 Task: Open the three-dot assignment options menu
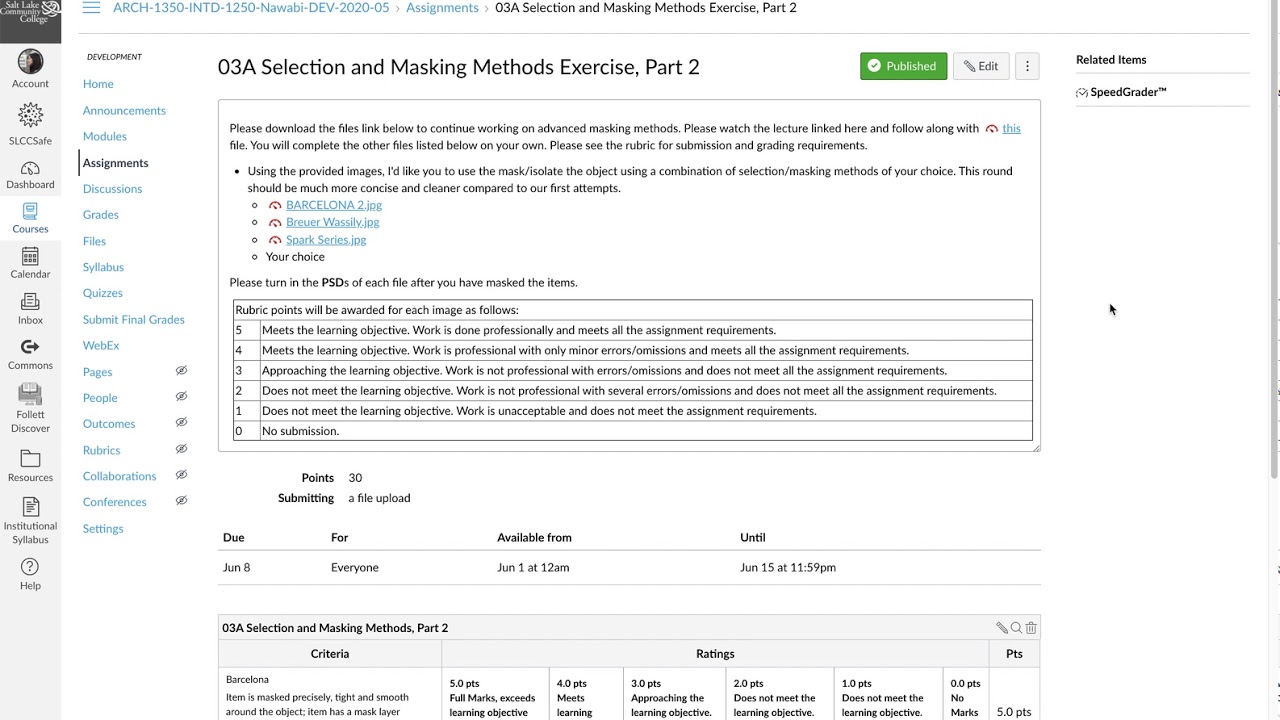click(1027, 66)
